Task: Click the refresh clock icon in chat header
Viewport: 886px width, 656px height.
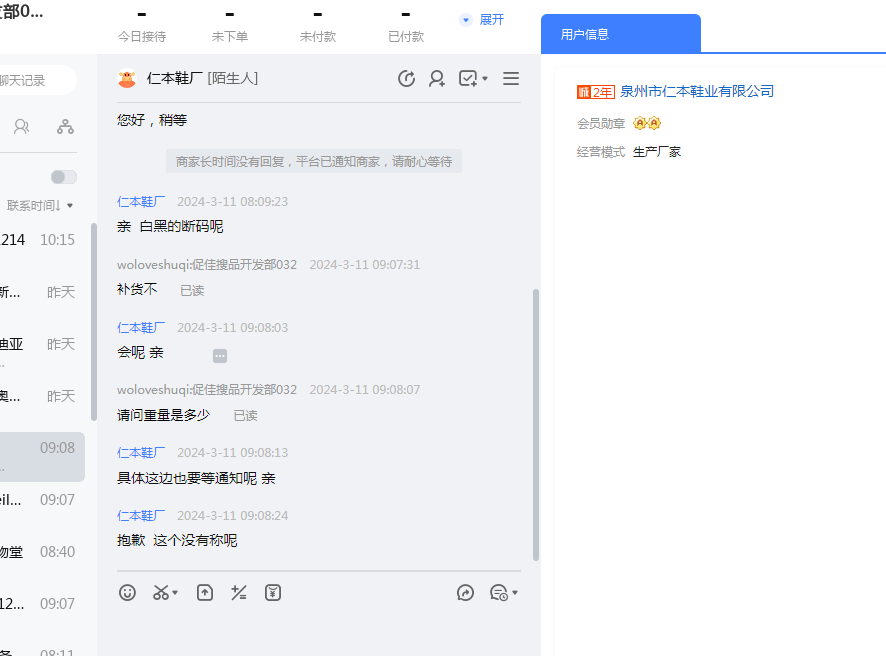Action: [x=406, y=79]
